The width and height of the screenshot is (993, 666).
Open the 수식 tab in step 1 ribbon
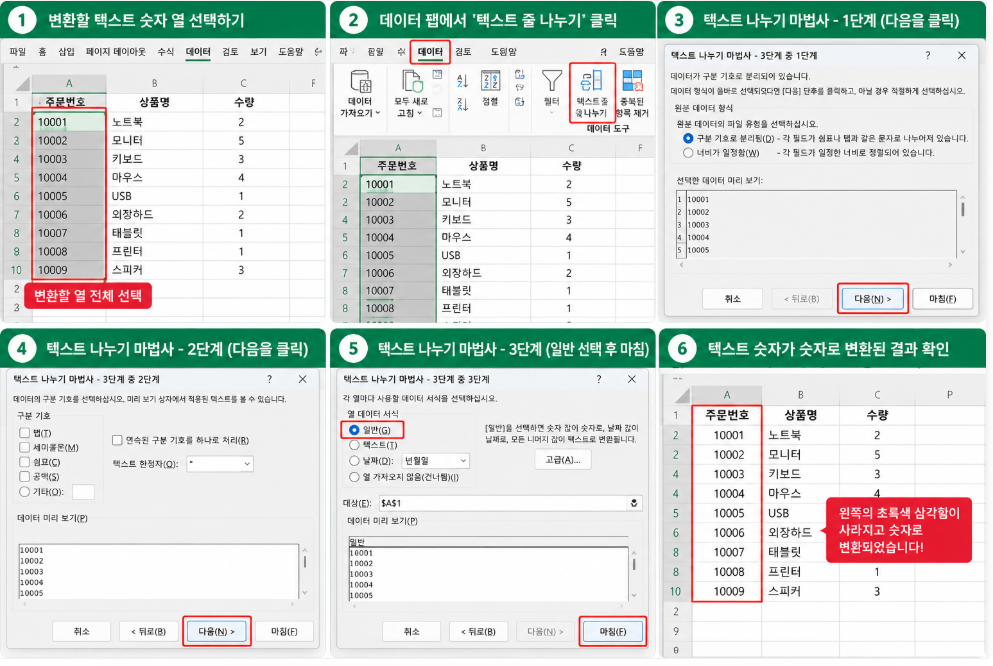pos(166,52)
